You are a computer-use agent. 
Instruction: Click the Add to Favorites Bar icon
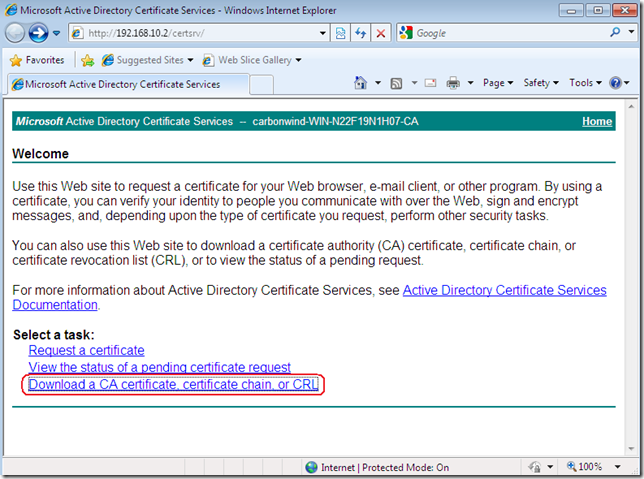87,60
